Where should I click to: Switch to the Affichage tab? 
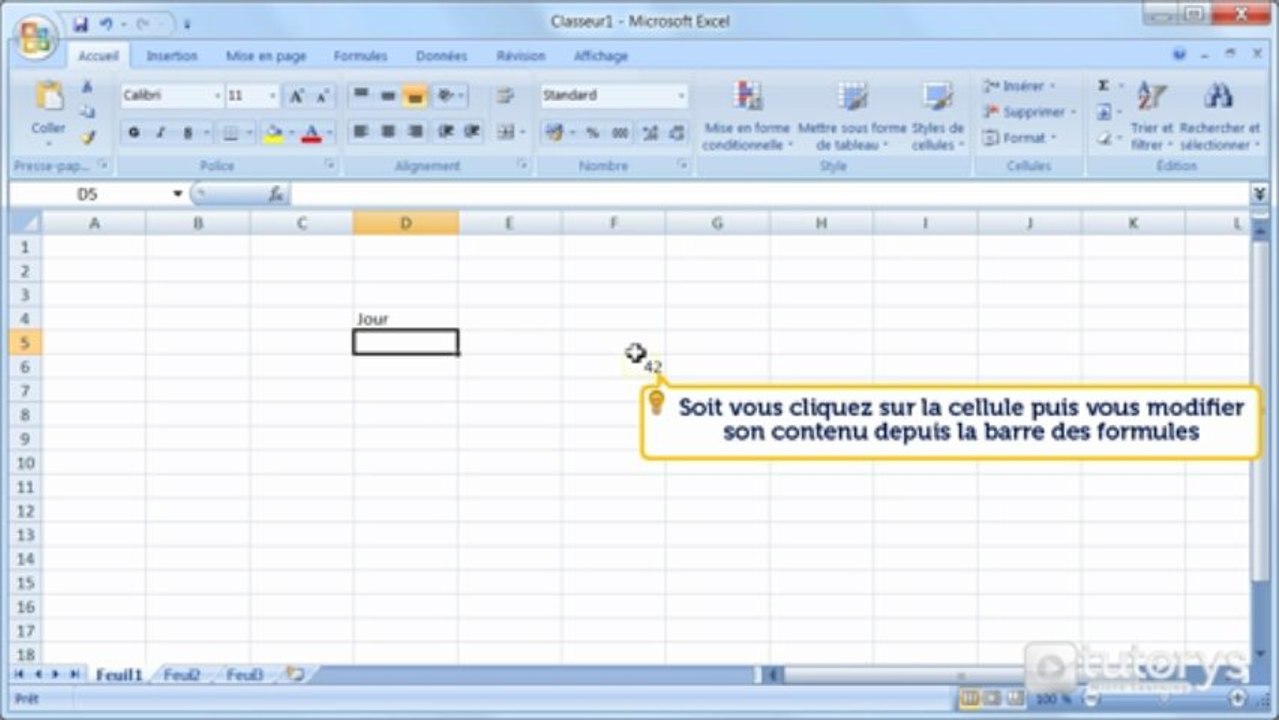click(x=601, y=56)
